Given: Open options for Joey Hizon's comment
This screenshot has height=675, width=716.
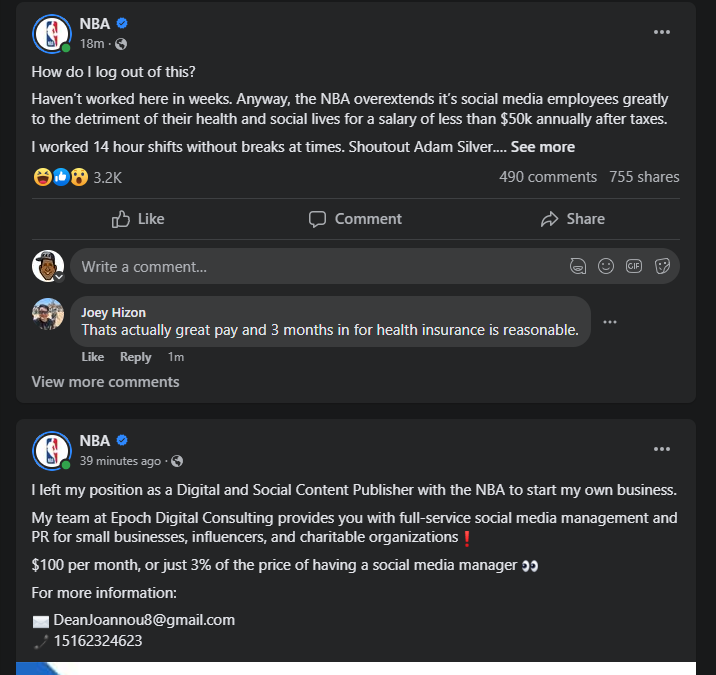Looking at the screenshot, I should [610, 322].
